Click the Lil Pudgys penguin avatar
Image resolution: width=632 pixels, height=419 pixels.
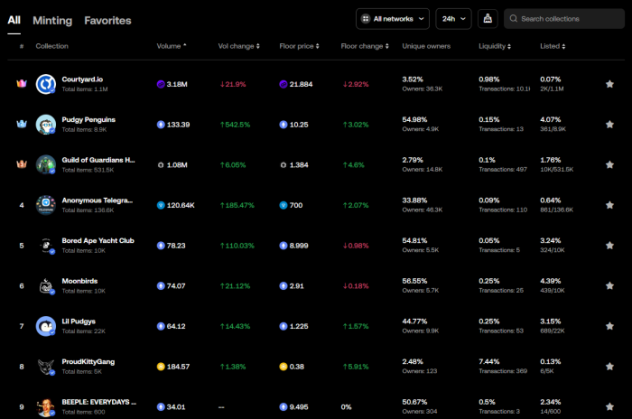click(x=46, y=326)
